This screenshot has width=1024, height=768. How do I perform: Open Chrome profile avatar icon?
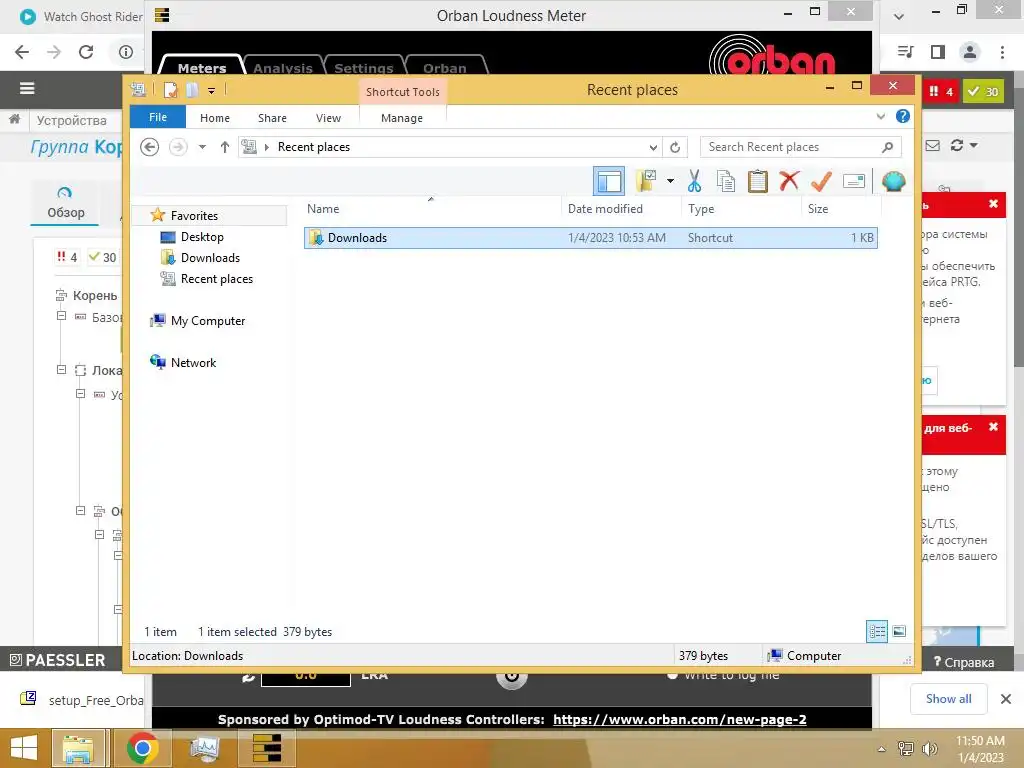(x=970, y=52)
